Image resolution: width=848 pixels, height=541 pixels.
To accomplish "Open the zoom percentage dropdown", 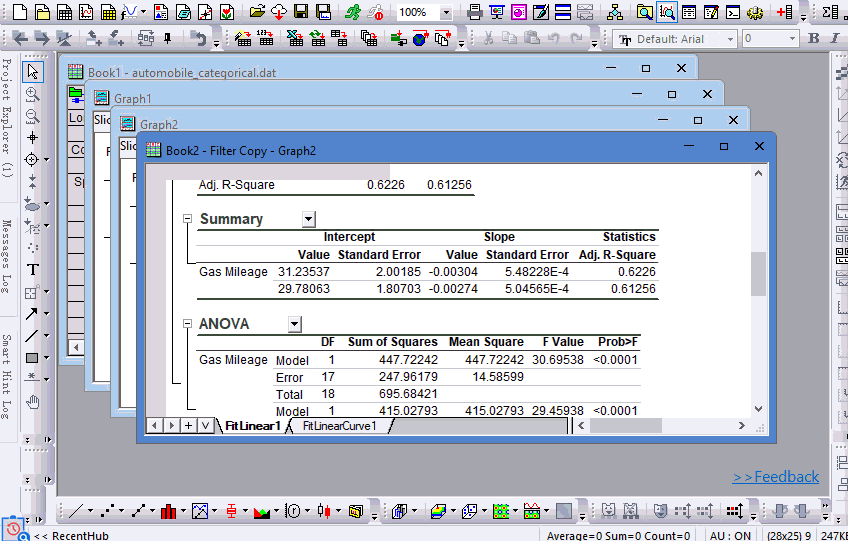I will pyautogui.click(x=446, y=13).
